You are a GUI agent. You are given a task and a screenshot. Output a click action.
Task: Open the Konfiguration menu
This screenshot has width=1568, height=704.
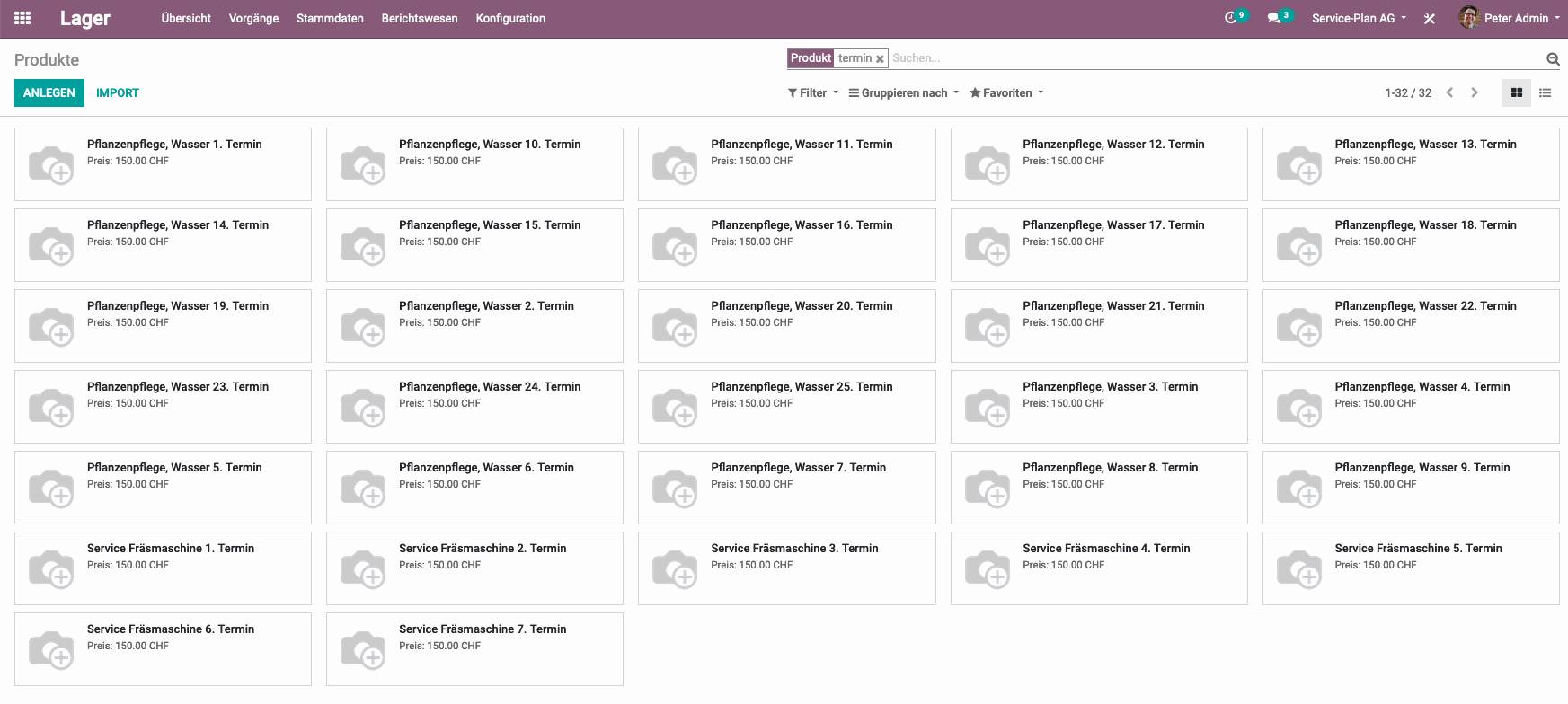(x=510, y=18)
